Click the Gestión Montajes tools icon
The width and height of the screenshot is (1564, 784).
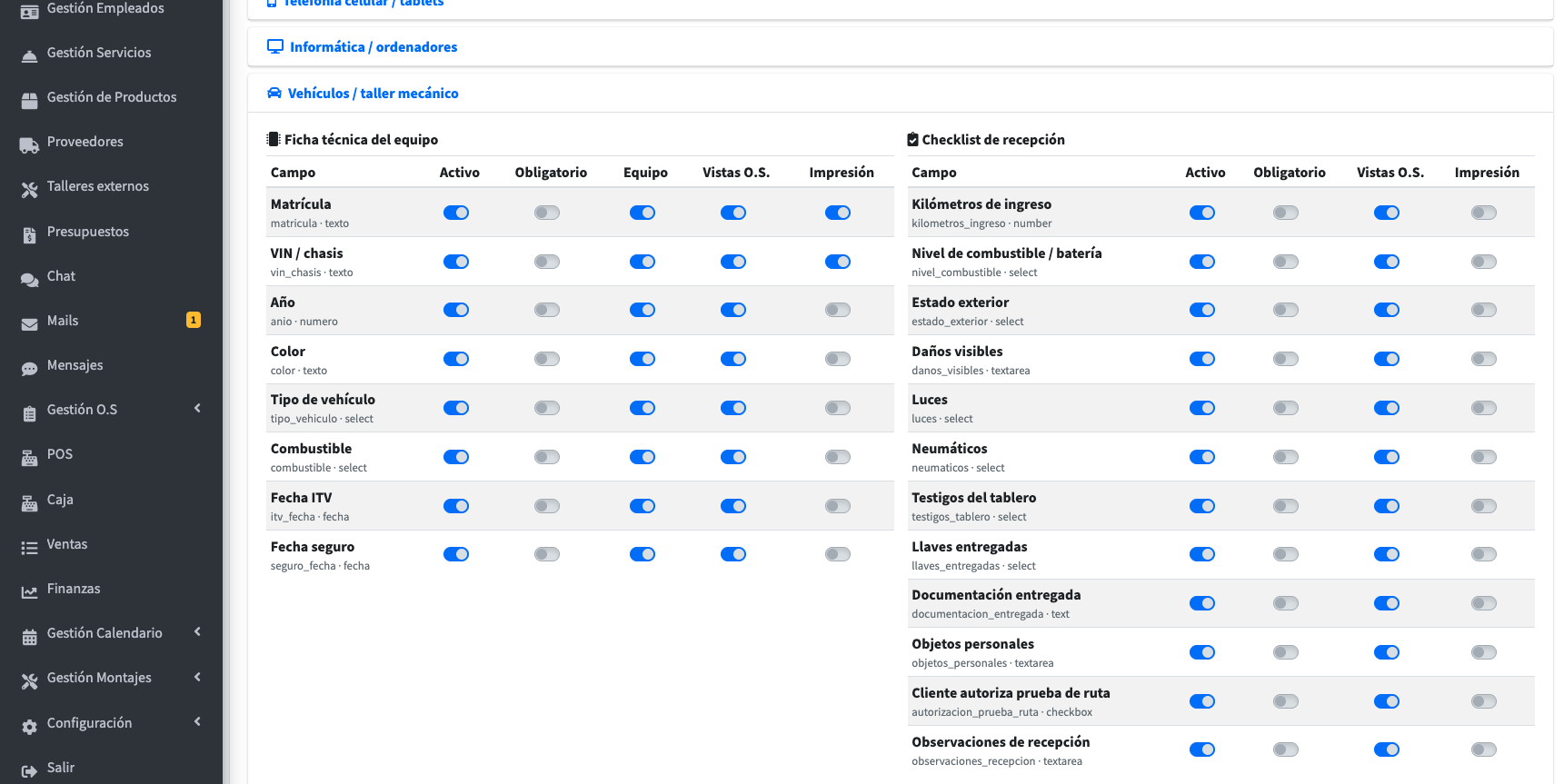[29, 681]
